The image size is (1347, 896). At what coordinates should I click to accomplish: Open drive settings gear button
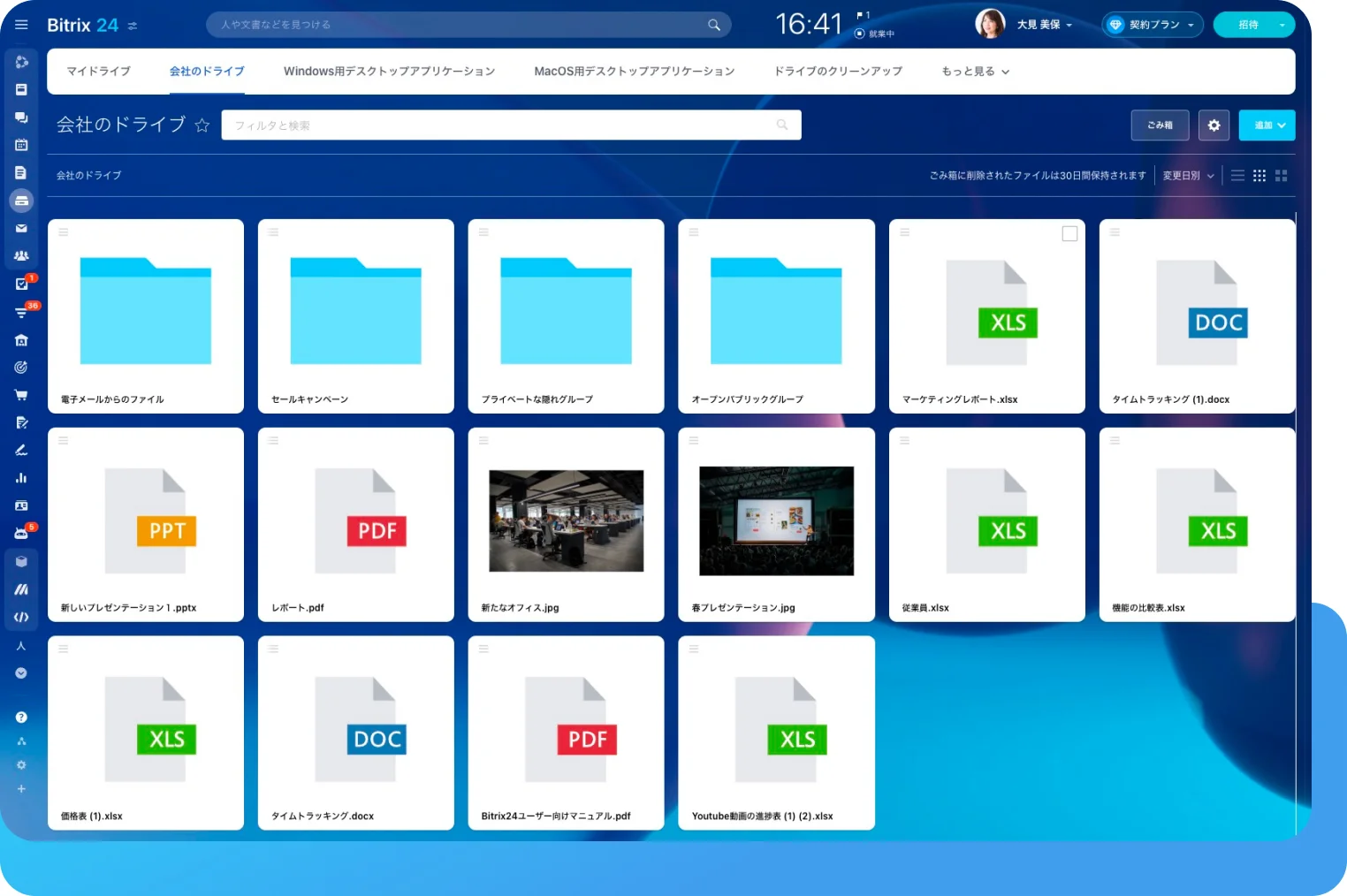point(1214,125)
